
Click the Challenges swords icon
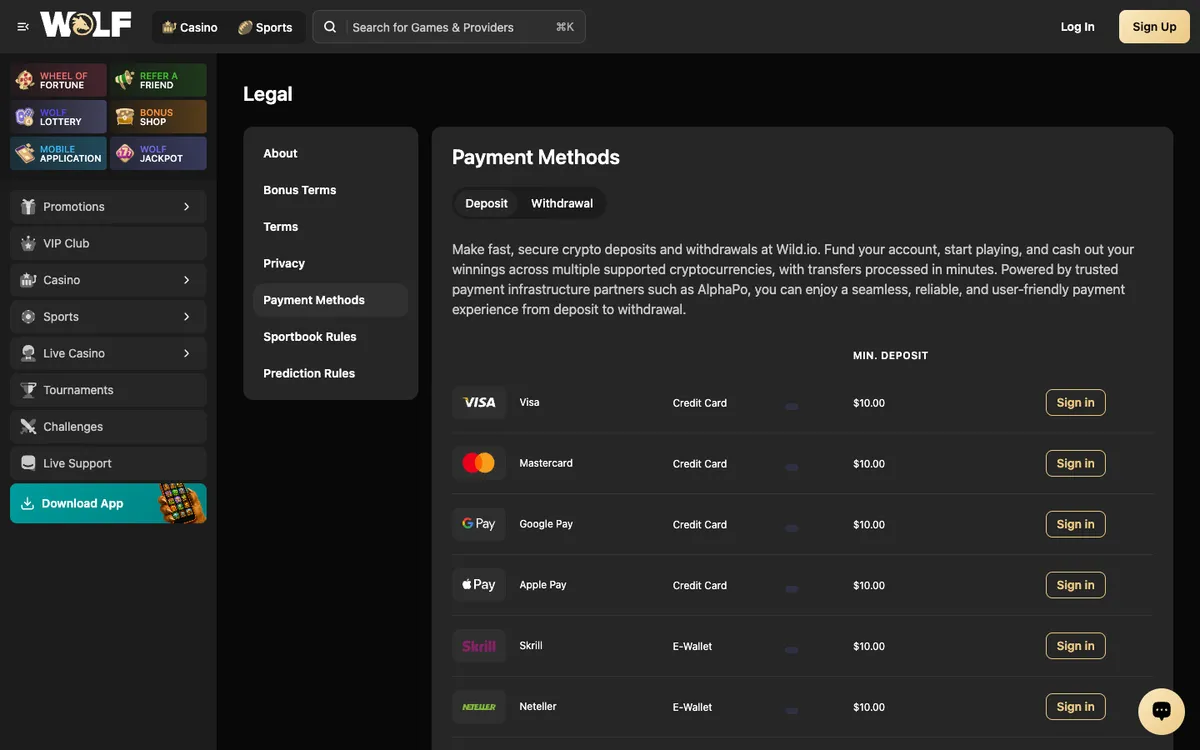tap(28, 427)
